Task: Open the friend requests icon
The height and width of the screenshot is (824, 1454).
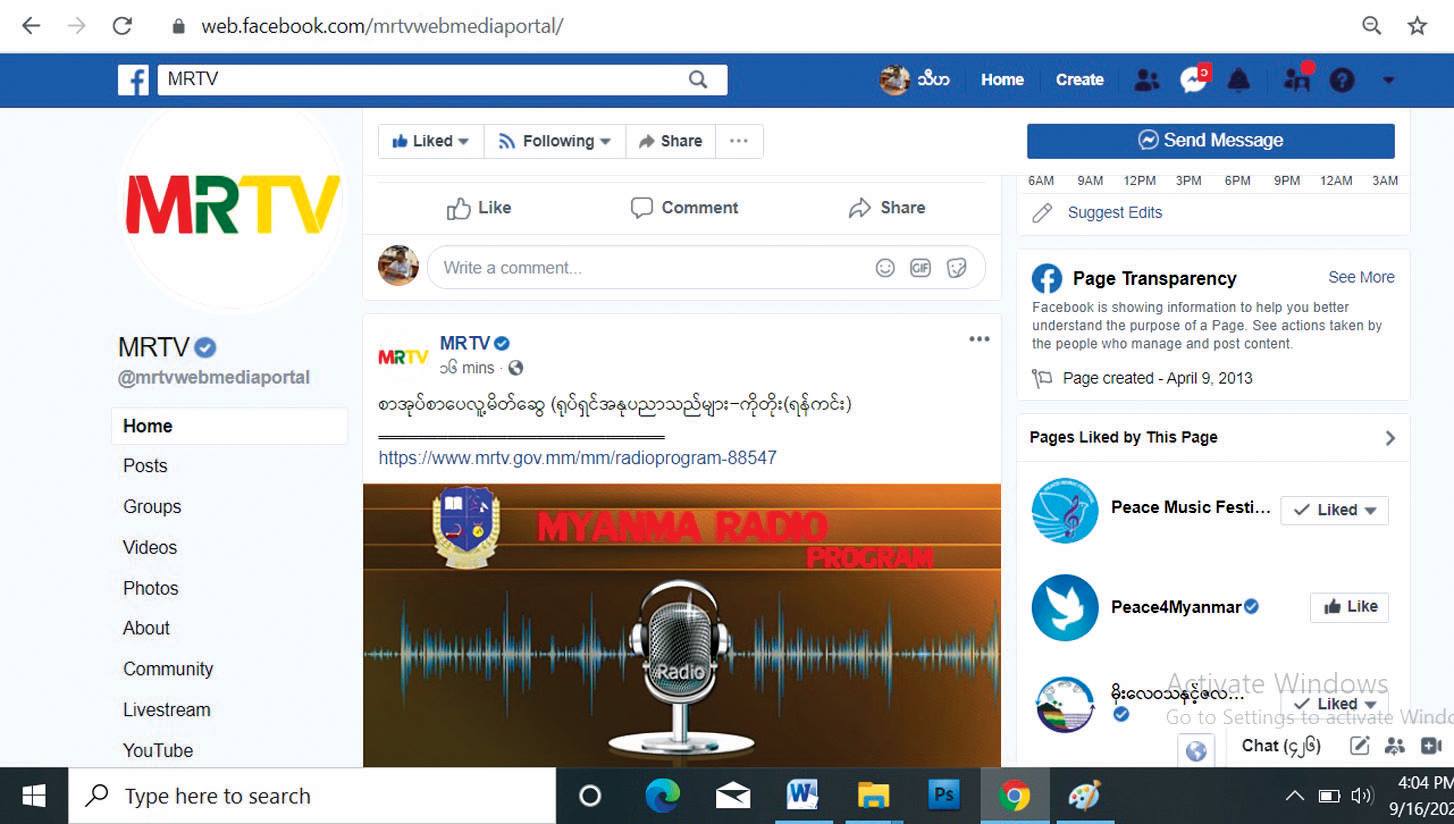Action: click(x=1147, y=80)
